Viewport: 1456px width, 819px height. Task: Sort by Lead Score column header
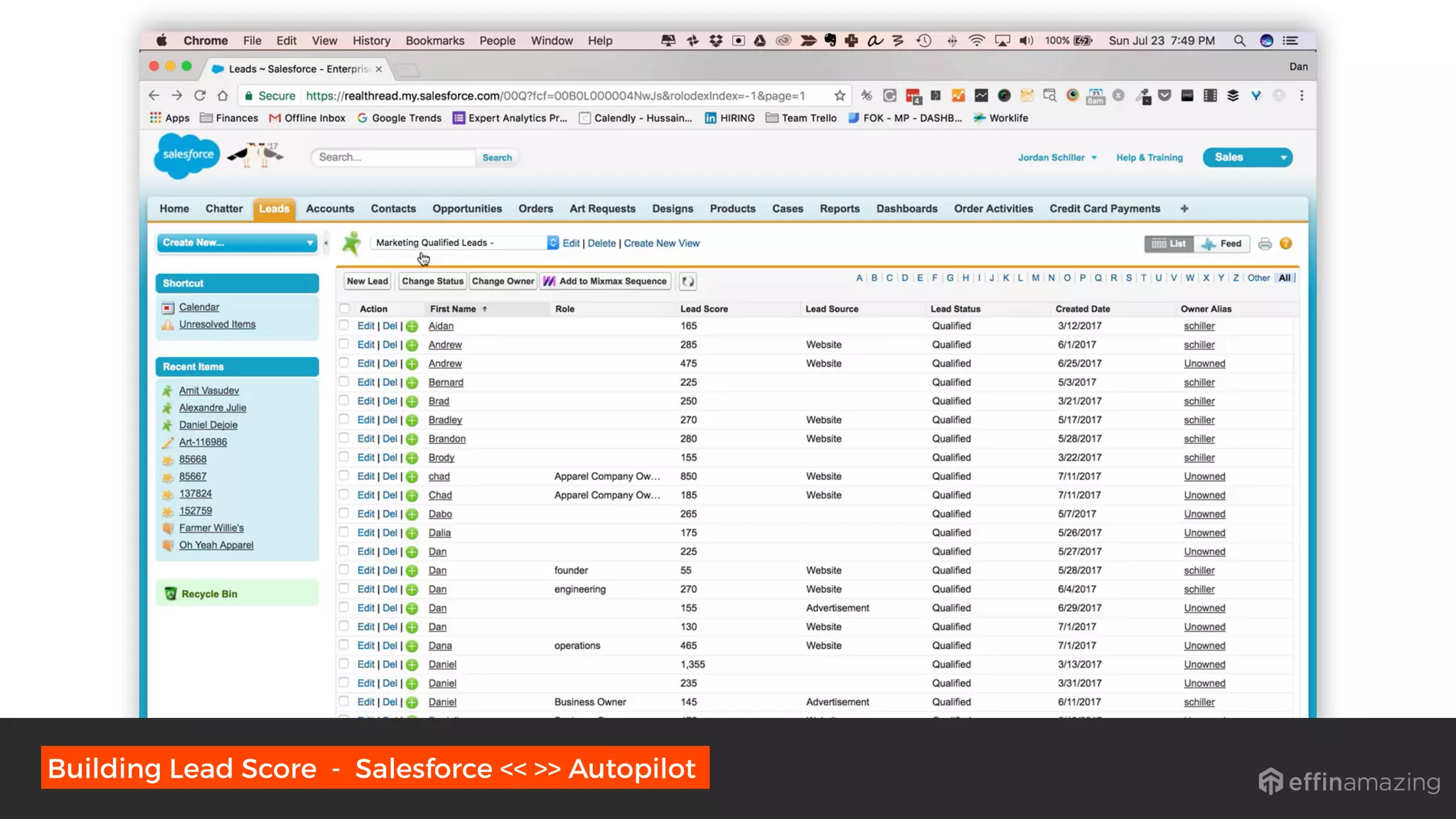(x=704, y=309)
